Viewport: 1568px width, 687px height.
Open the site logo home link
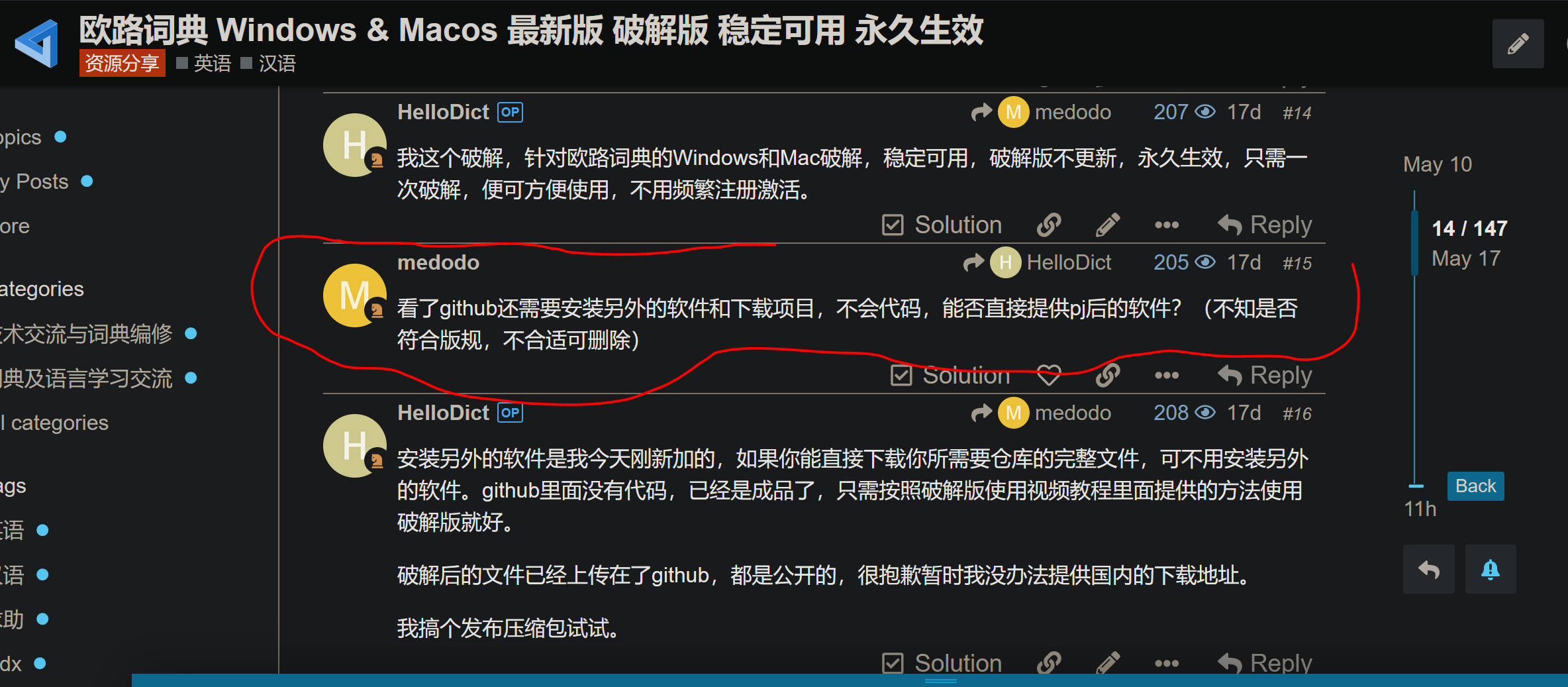tap(37, 44)
